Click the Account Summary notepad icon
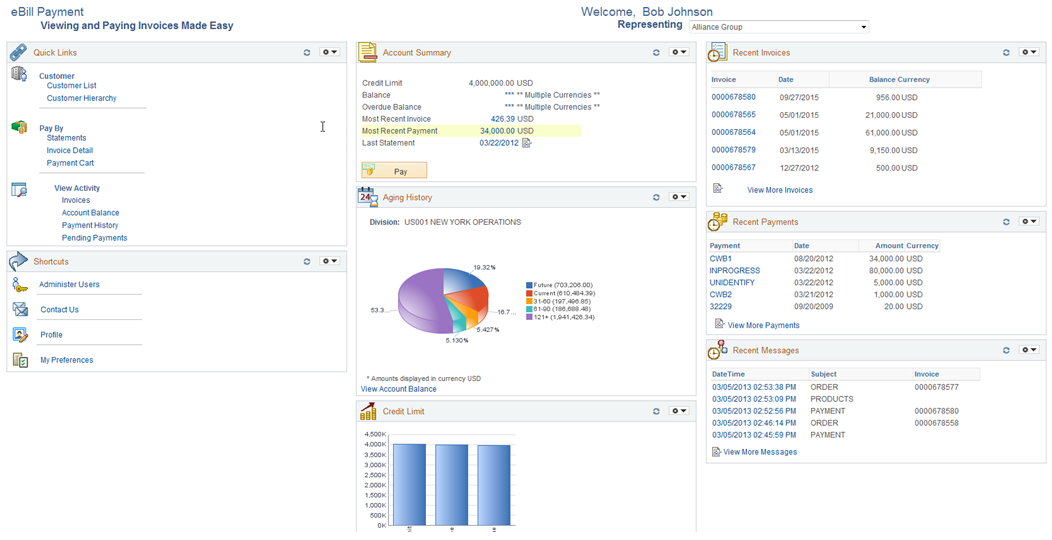Screen dimensions: 1052x540 tap(367, 52)
